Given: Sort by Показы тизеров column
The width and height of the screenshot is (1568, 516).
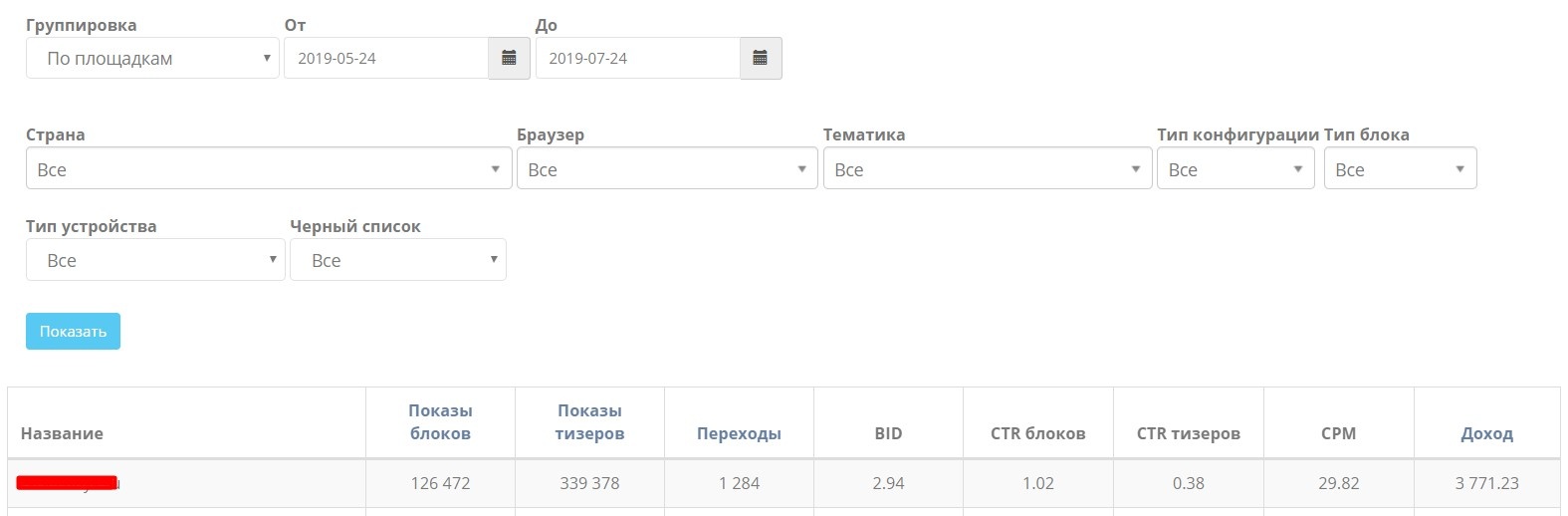Looking at the screenshot, I should [589, 422].
